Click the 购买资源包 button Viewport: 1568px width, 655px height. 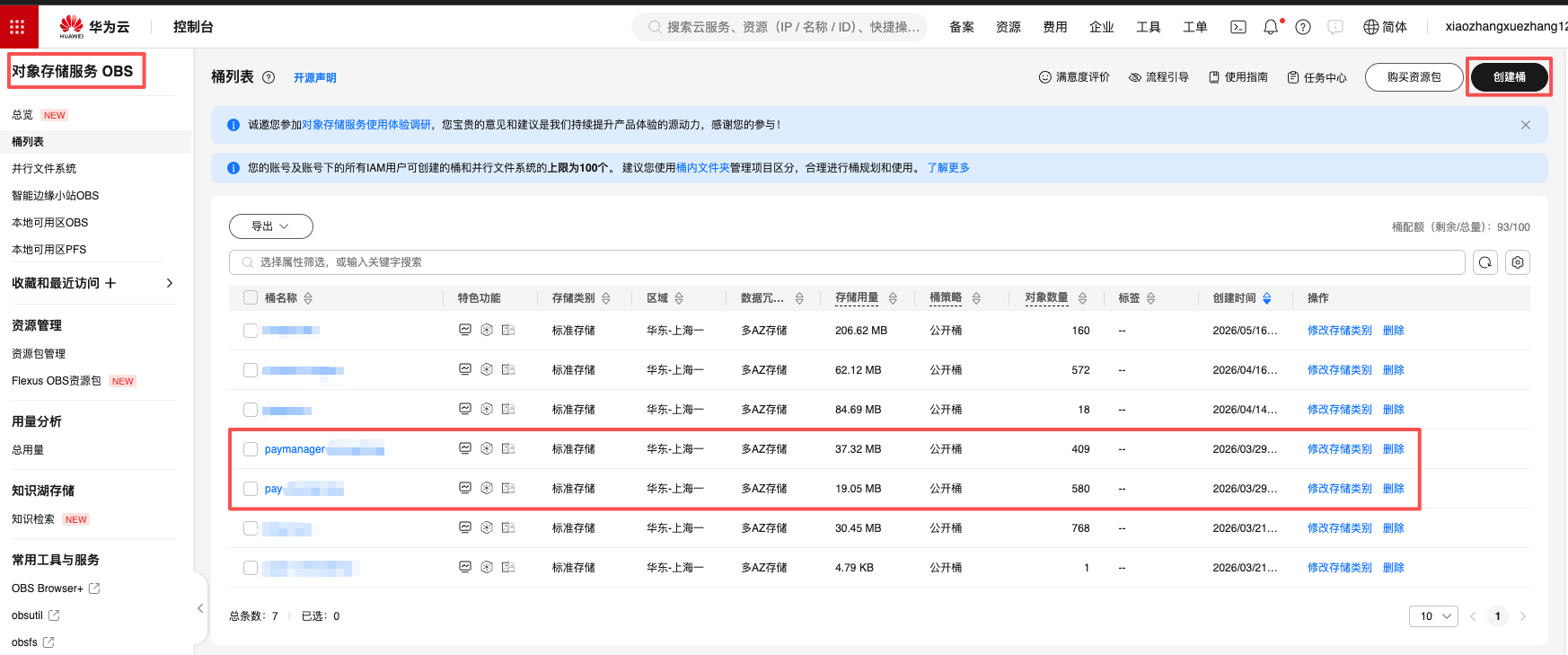[1414, 77]
